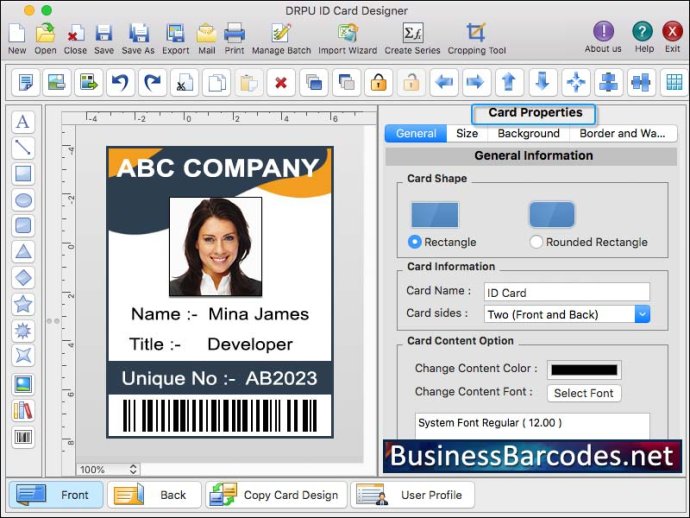
Task: Open the image library books icon
Action: [x=23, y=411]
